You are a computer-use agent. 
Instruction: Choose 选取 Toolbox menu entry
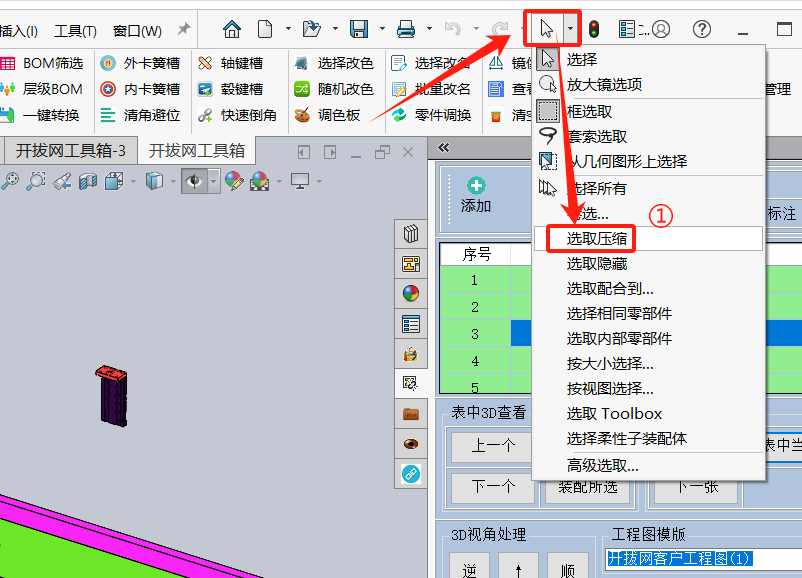(649, 413)
